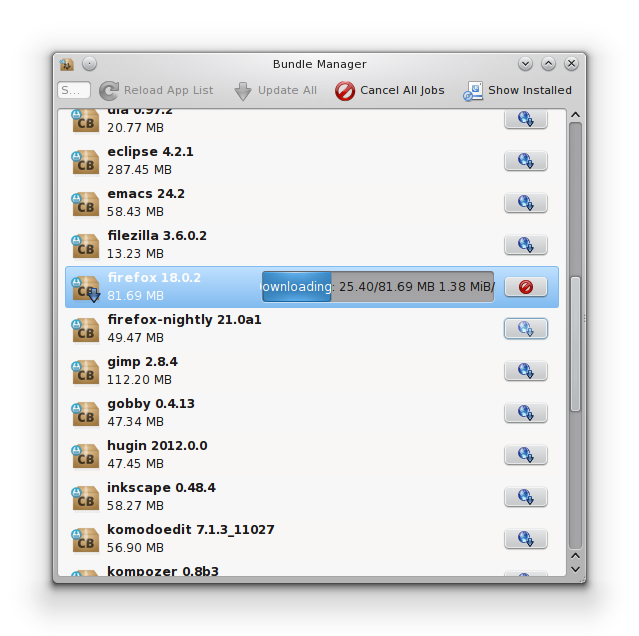
Task: Click the filezilla package icon
Action: point(85,246)
